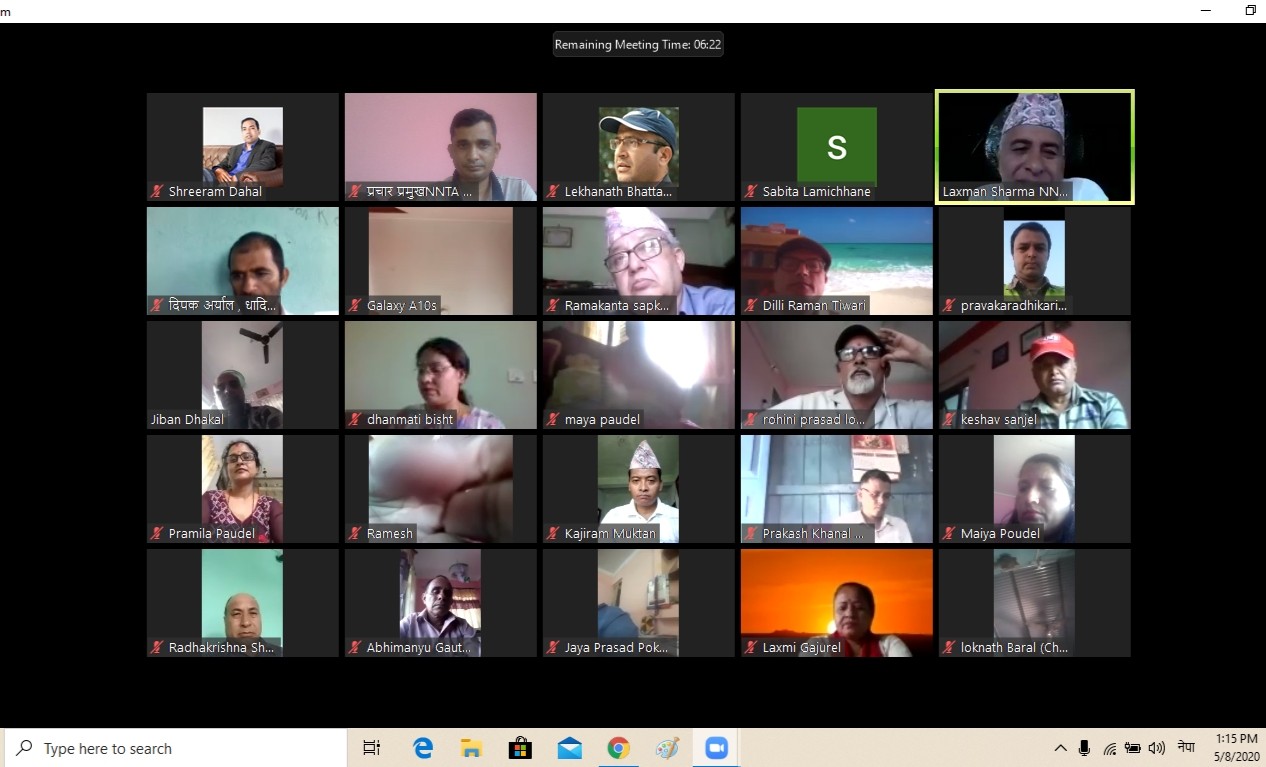1266x767 pixels.
Task: Open File Explorer from the taskbar
Action: 472,748
